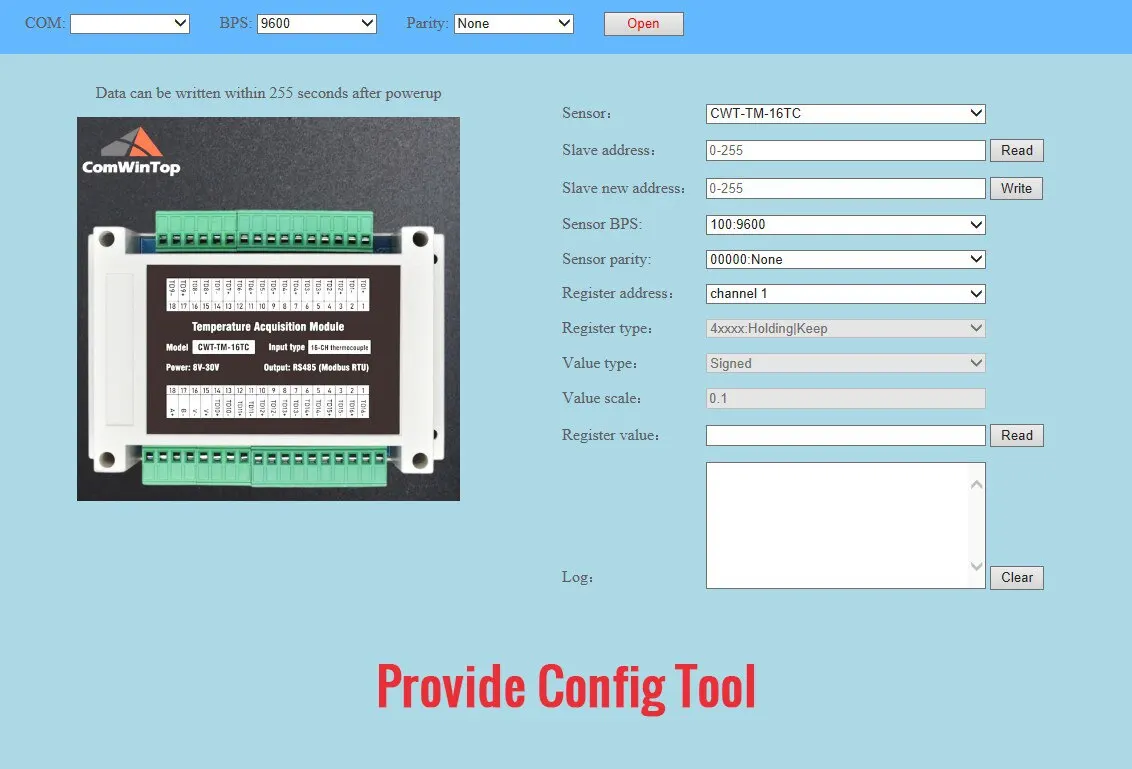The height and width of the screenshot is (769, 1132).
Task: Expand the Sensor BPS dropdown
Action: (845, 225)
